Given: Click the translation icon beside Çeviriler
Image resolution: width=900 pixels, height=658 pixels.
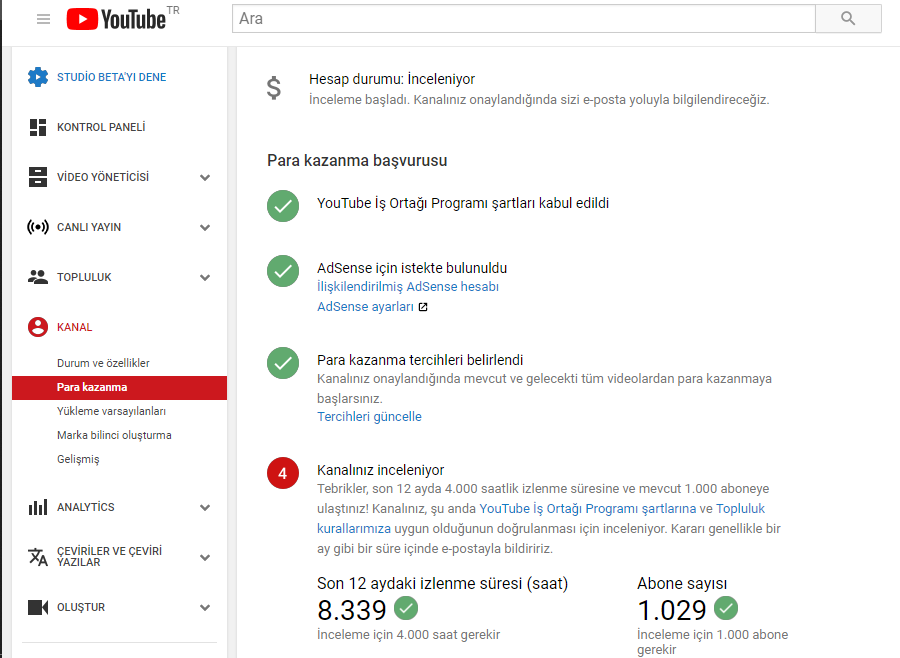Looking at the screenshot, I should (38, 557).
